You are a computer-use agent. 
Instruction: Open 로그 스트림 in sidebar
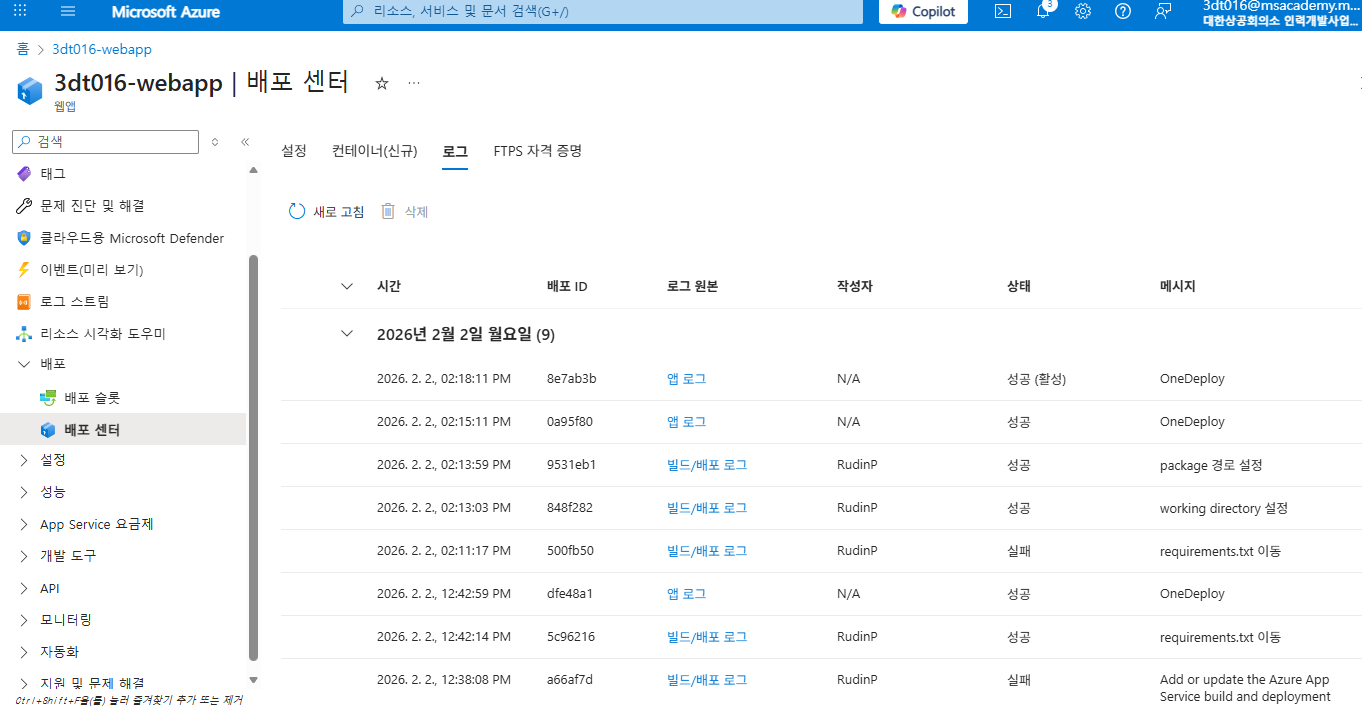pos(75,302)
